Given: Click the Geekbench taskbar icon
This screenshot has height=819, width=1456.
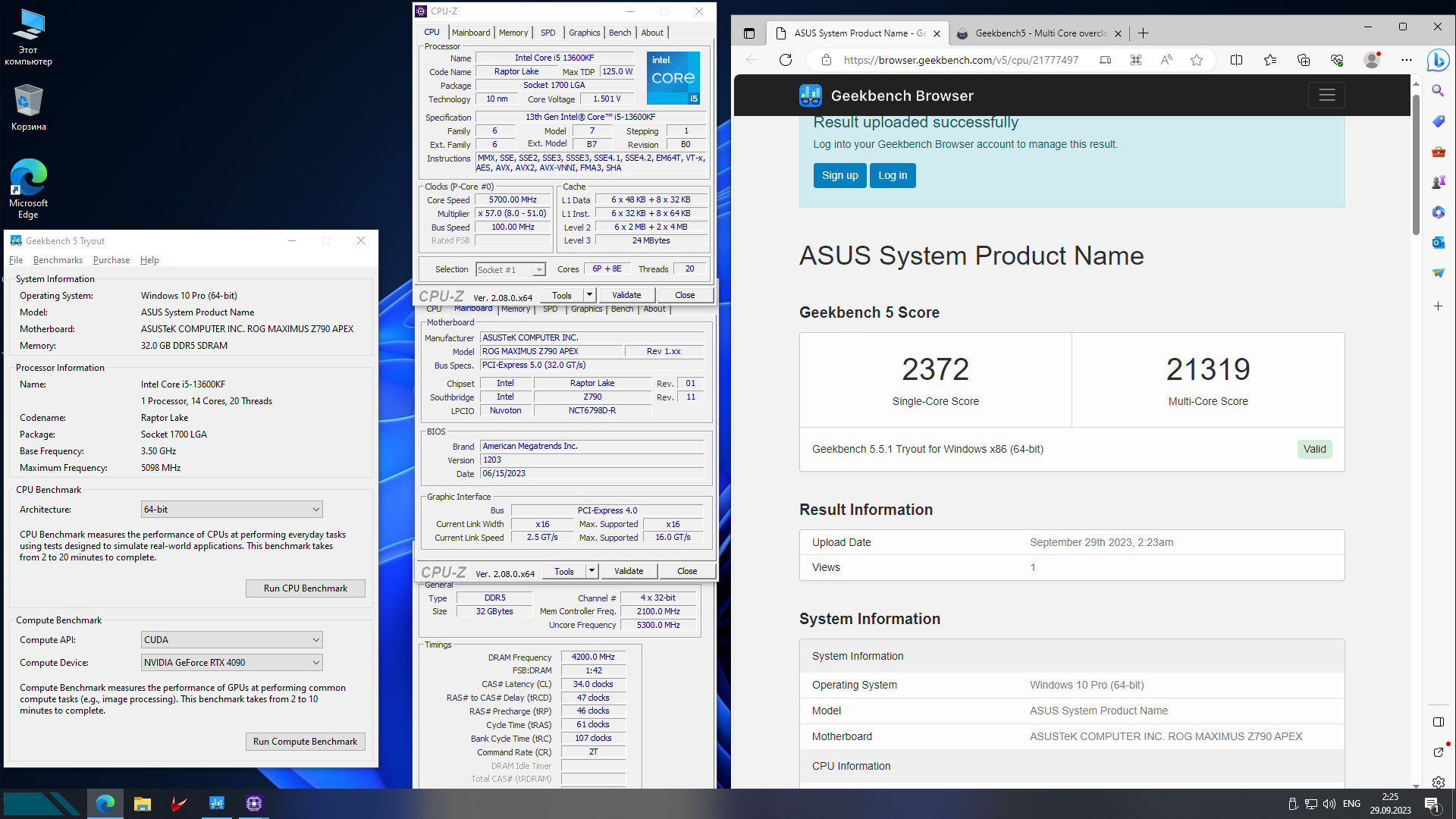Looking at the screenshot, I should [217, 803].
